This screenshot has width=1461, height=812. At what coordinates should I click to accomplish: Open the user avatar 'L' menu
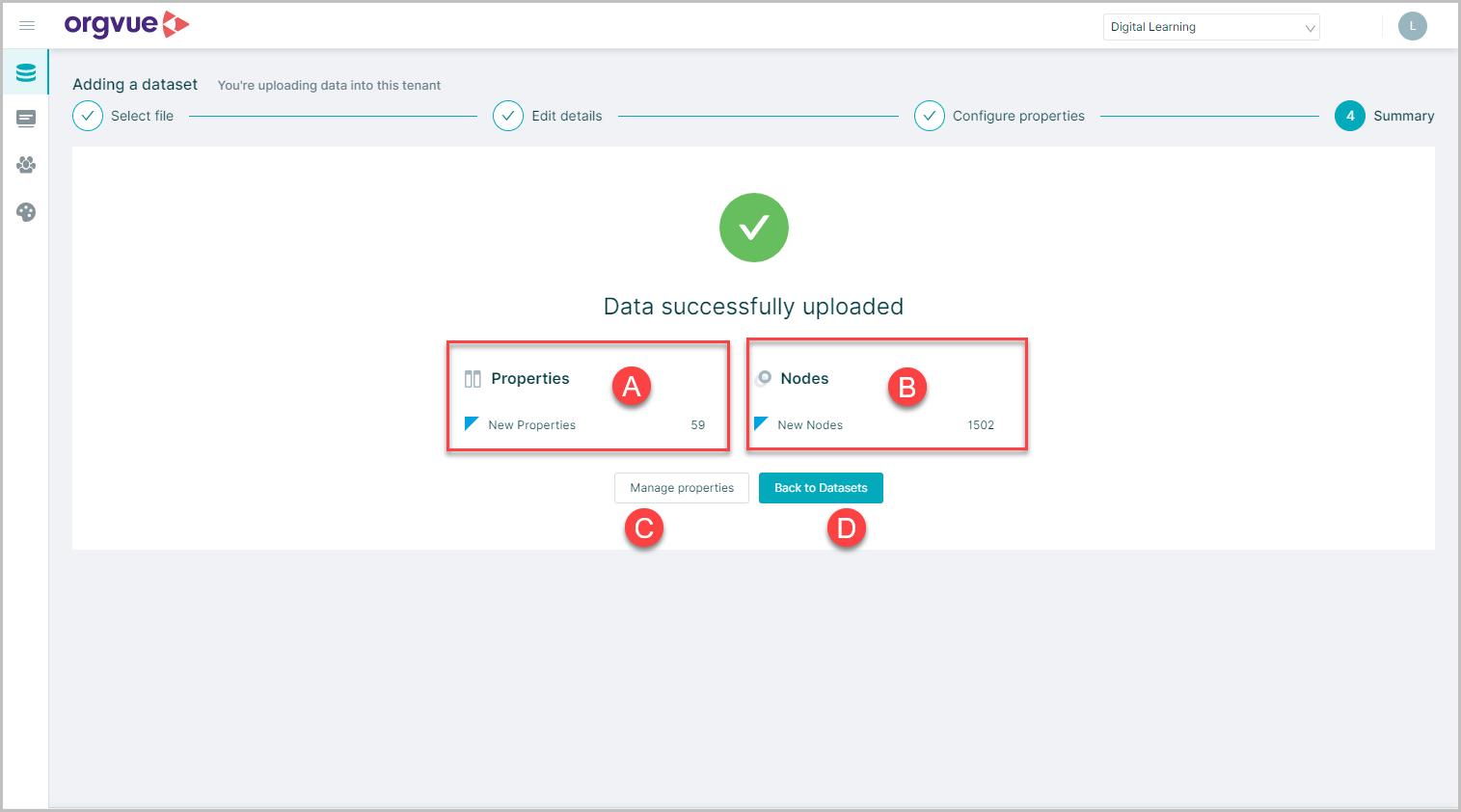[x=1412, y=26]
